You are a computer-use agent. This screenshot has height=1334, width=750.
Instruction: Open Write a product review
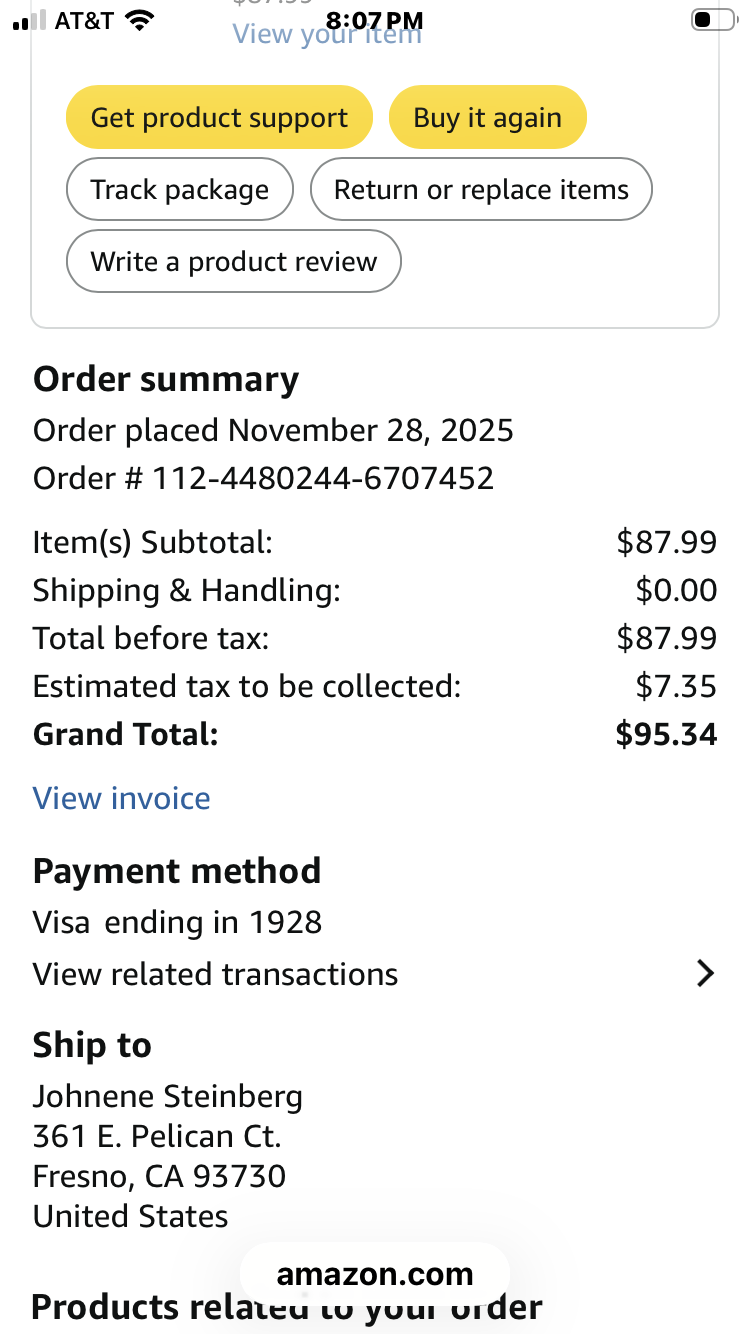[234, 262]
